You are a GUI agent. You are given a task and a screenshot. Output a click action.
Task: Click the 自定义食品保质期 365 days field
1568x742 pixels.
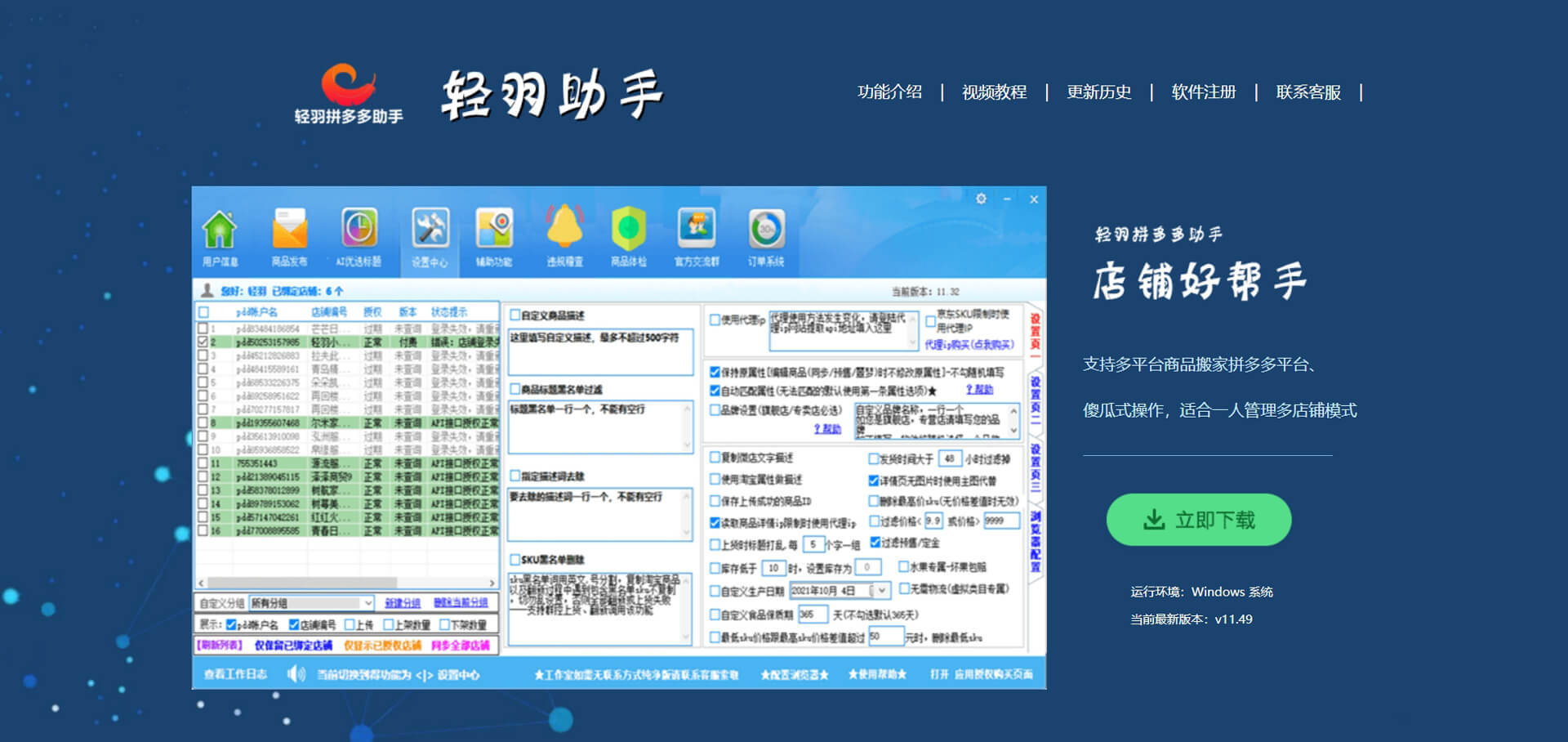813,614
